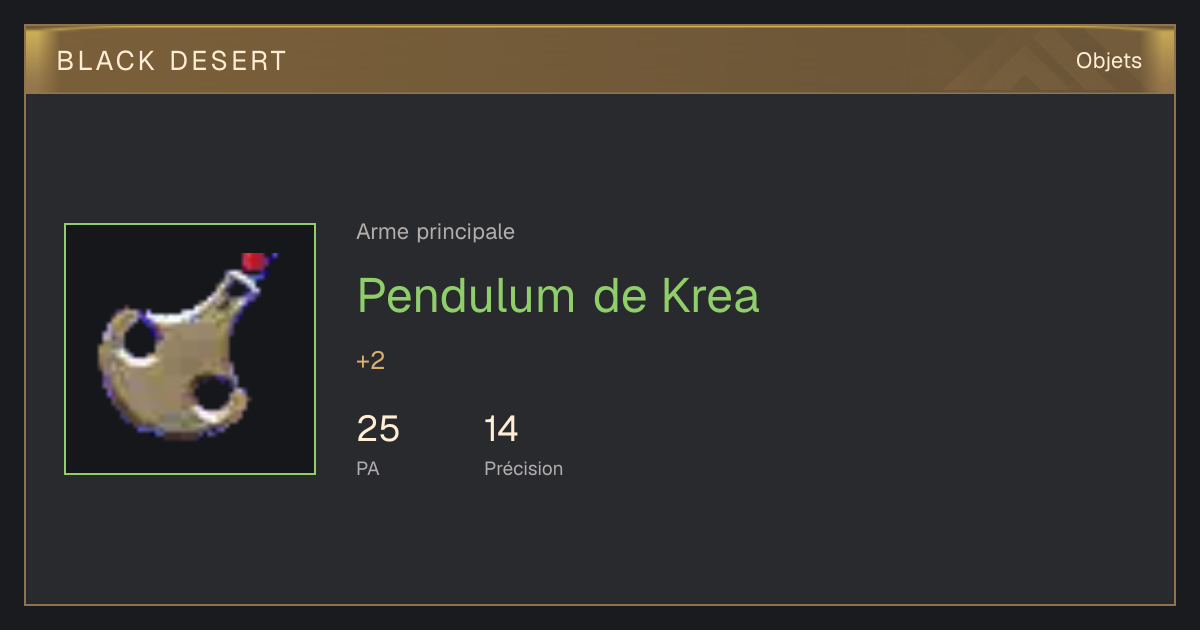Click the +2 enhancement level text
The image size is (1200, 630).
(370, 361)
